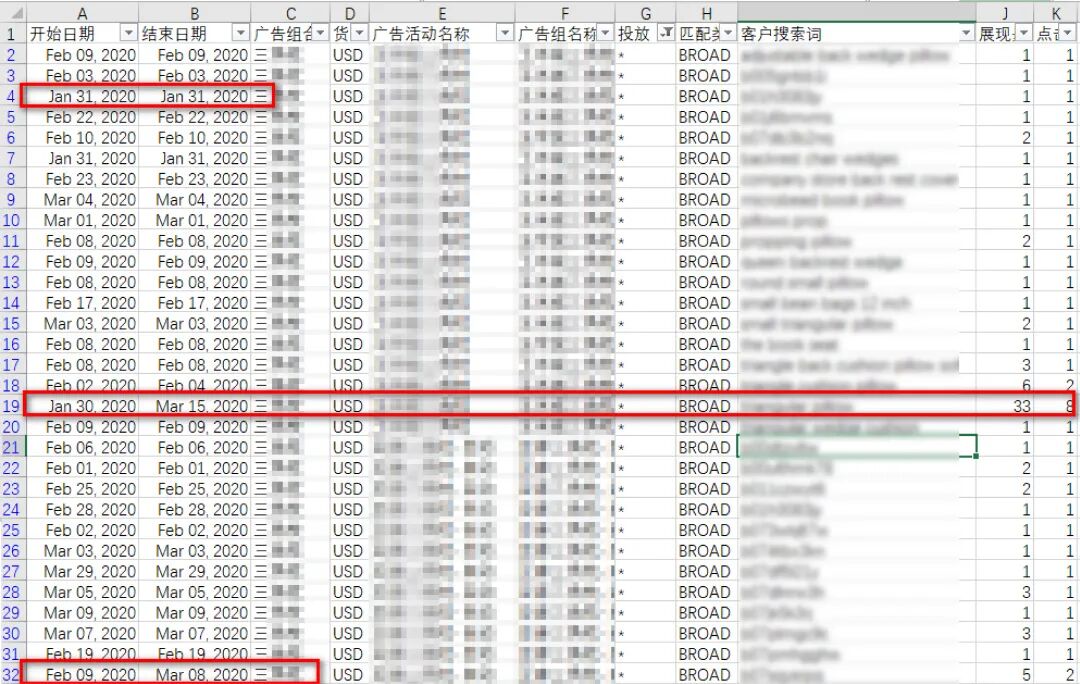
Task: Select column D header
Action: point(350,13)
